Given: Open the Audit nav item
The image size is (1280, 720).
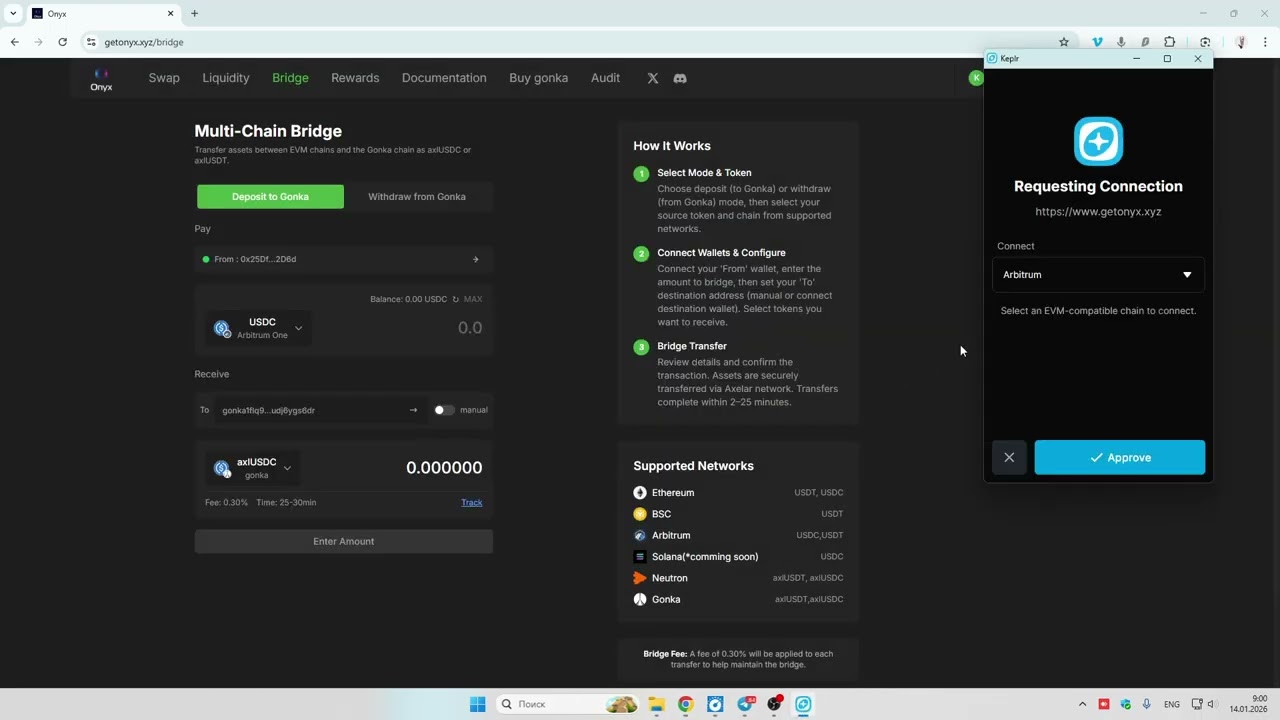Looking at the screenshot, I should [x=605, y=78].
